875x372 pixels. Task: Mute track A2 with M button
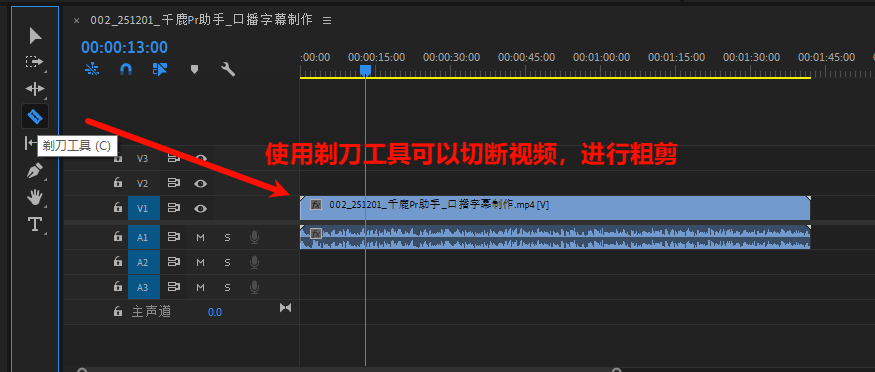click(200, 263)
